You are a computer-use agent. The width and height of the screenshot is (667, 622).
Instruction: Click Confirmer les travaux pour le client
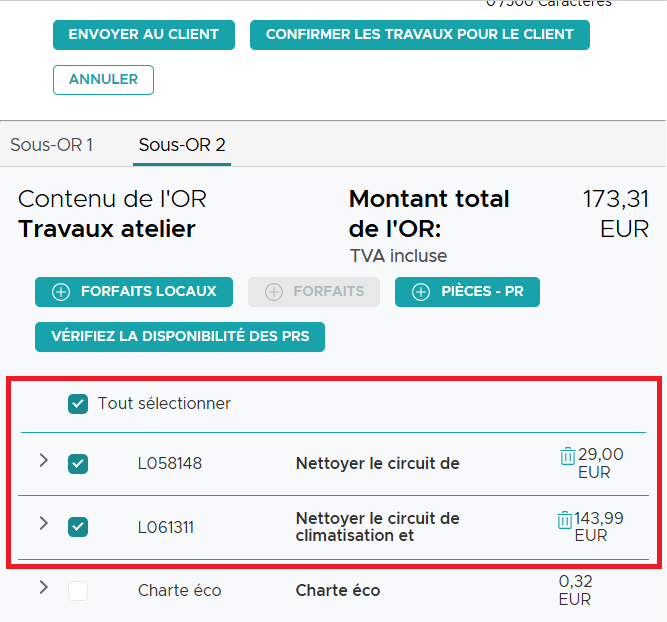419,34
